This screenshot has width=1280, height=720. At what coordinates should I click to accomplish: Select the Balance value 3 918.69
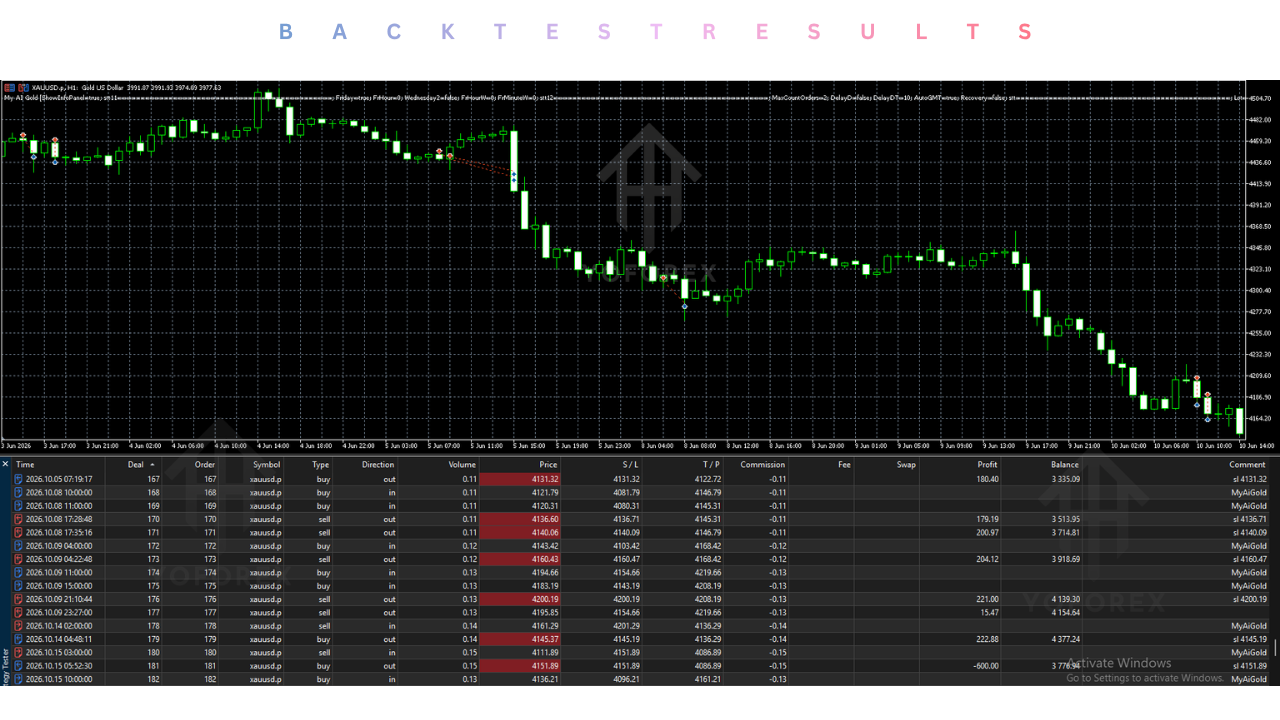[1066, 559]
